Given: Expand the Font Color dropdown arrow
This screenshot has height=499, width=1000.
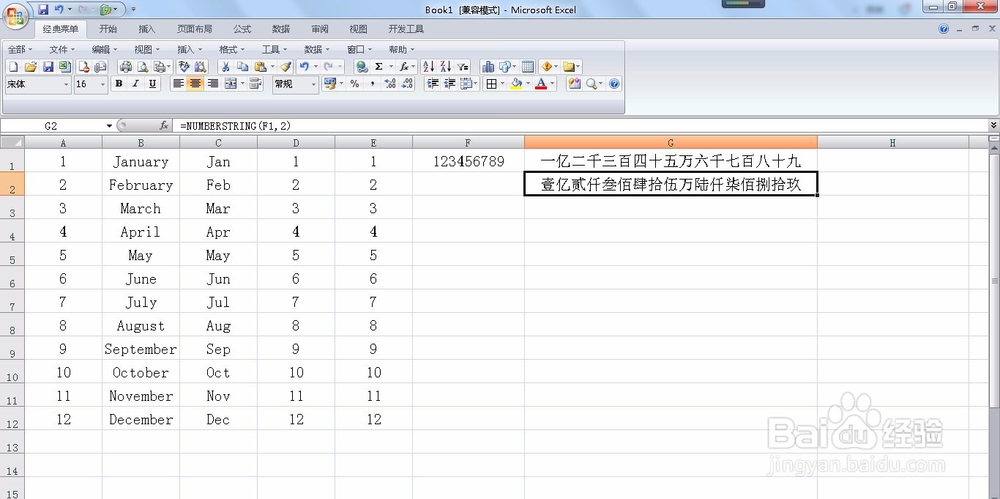Looking at the screenshot, I should coord(552,84).
